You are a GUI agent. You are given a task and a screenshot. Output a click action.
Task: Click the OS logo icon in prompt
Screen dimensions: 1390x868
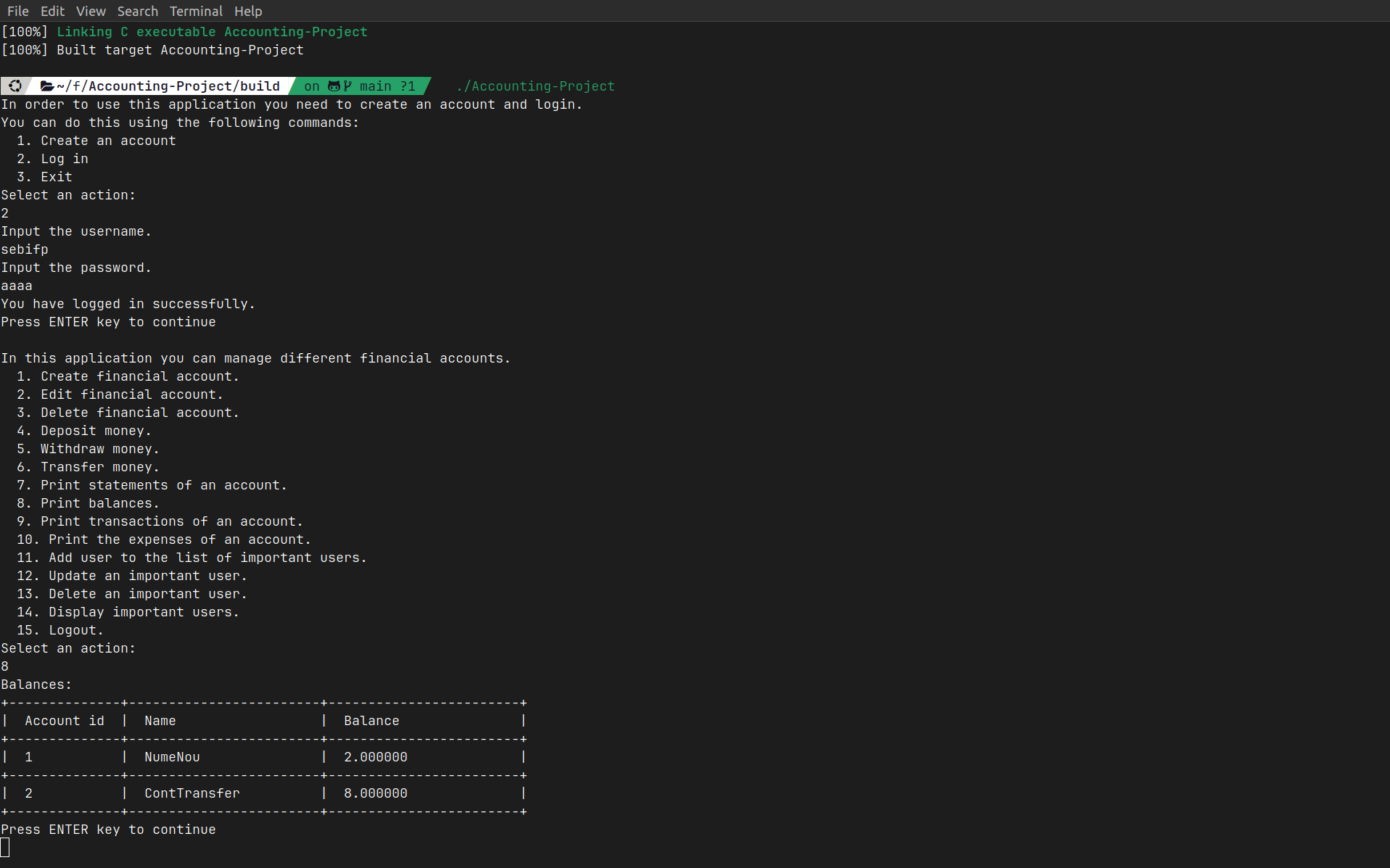[x=15, y=86]
